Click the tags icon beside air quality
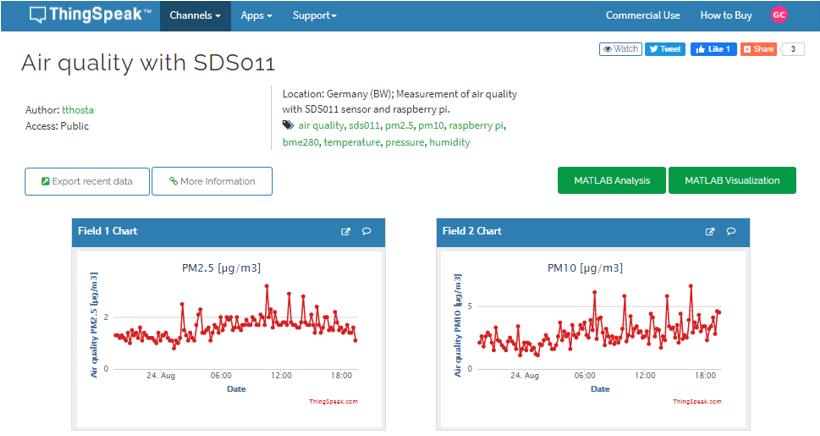820x436 pixels. coord(288,125)
